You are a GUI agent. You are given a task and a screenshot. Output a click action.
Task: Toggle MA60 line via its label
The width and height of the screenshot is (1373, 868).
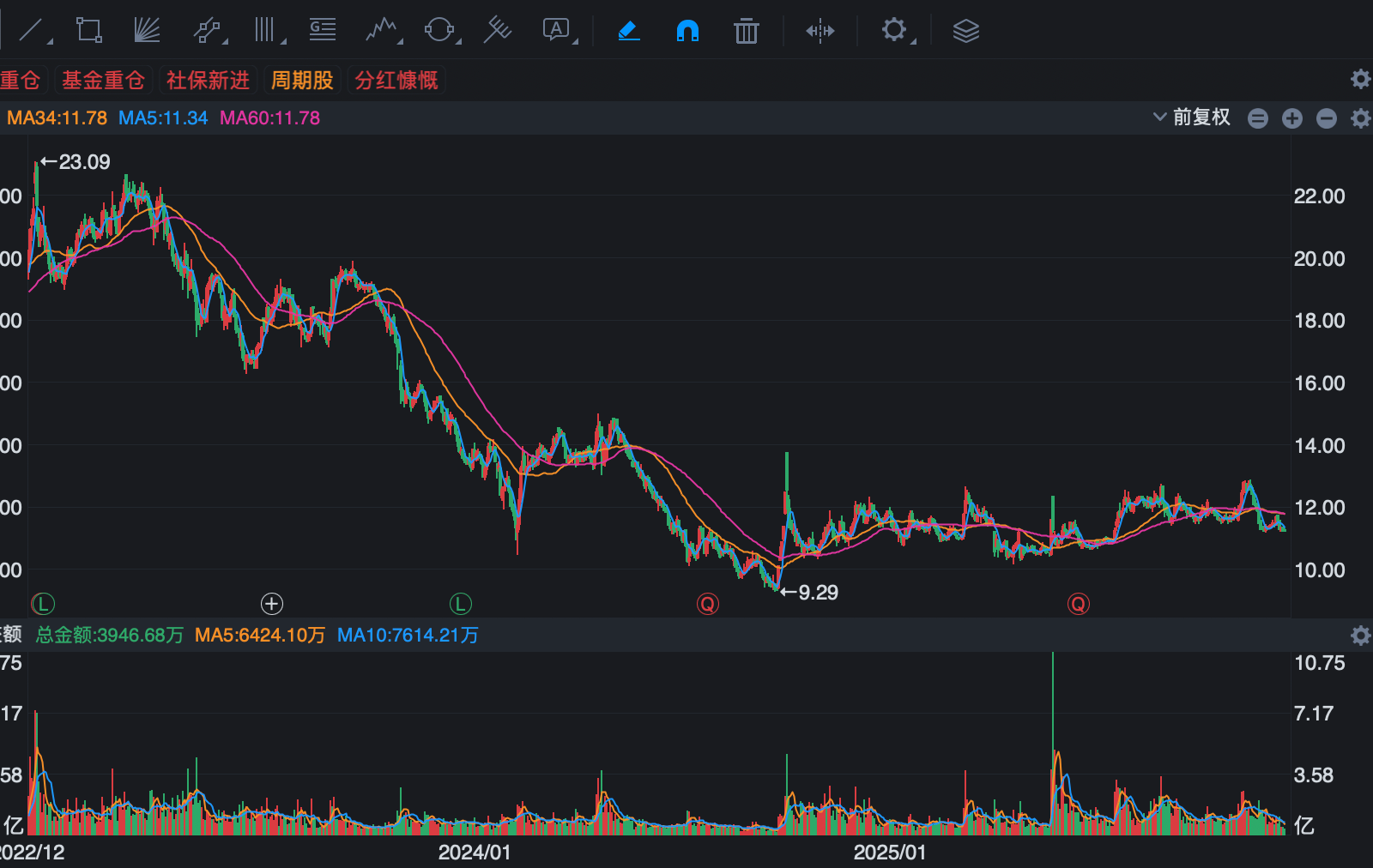(269, 118)
